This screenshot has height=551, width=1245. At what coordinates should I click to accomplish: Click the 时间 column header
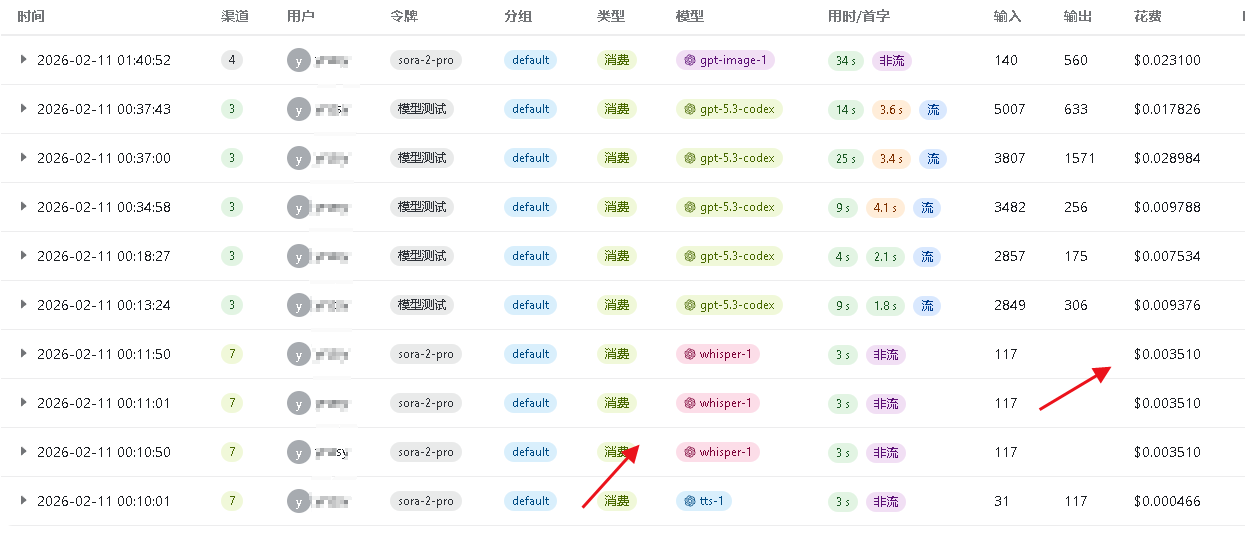[x=31, y=17]
